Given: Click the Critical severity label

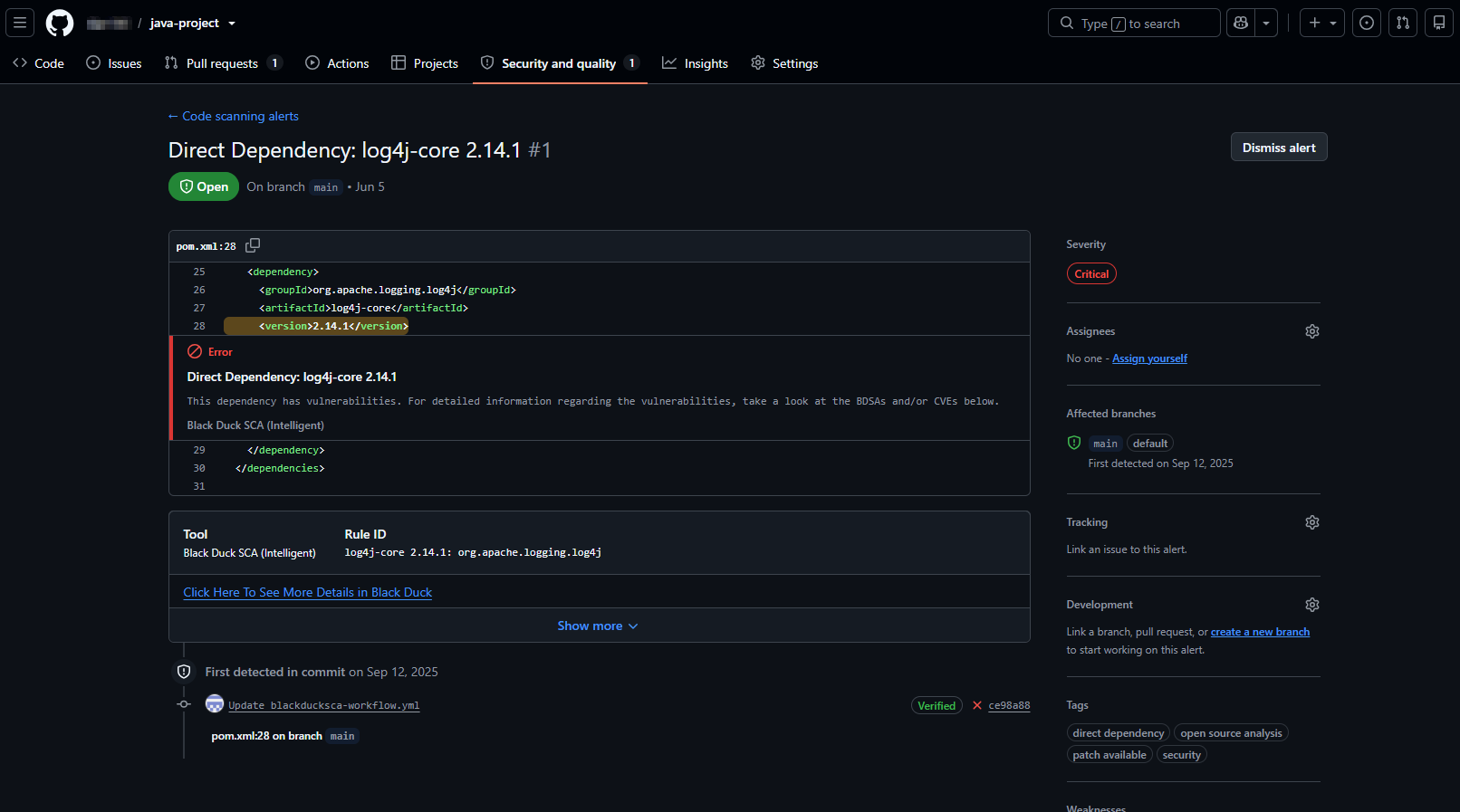Looking at the screenshot, I should [x=1091, y=273].
